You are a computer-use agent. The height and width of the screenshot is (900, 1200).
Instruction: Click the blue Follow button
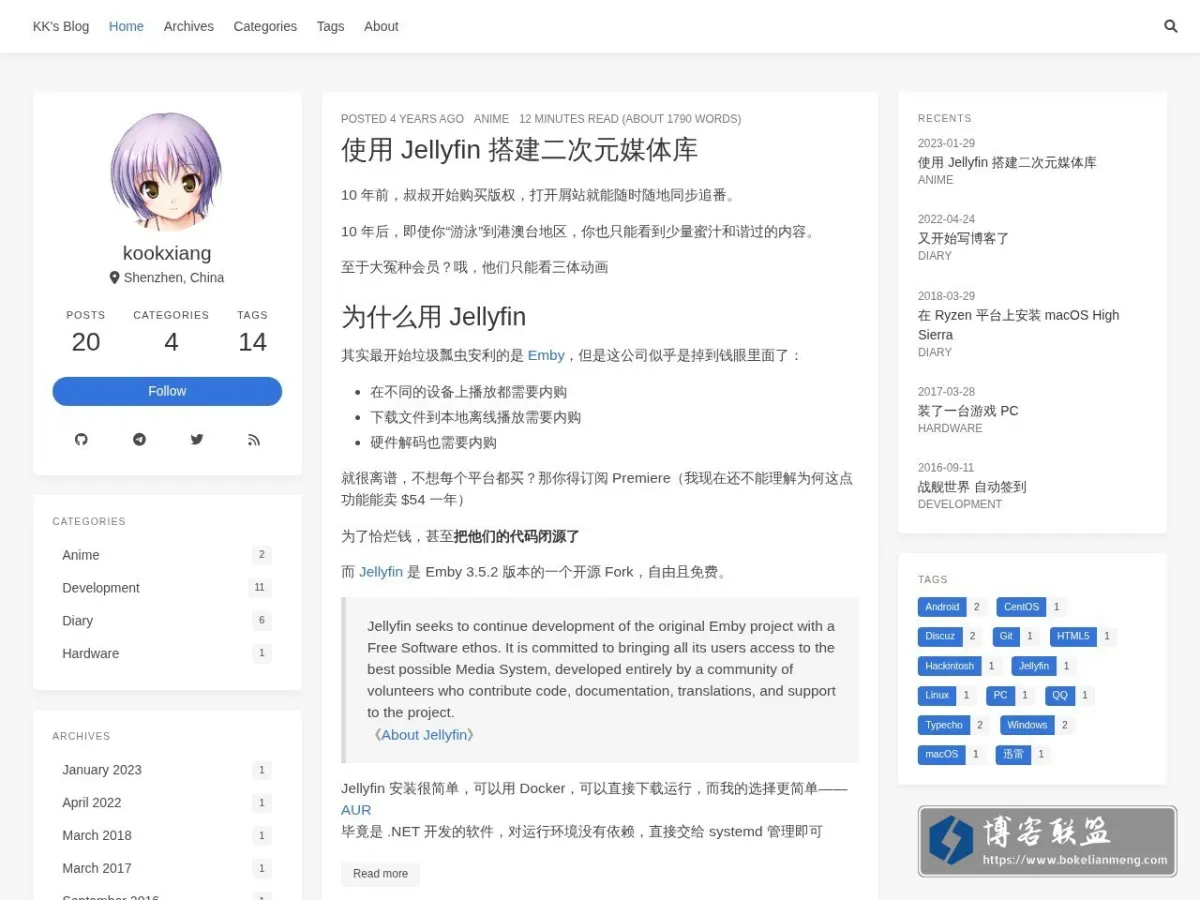[x=167, y=391]
